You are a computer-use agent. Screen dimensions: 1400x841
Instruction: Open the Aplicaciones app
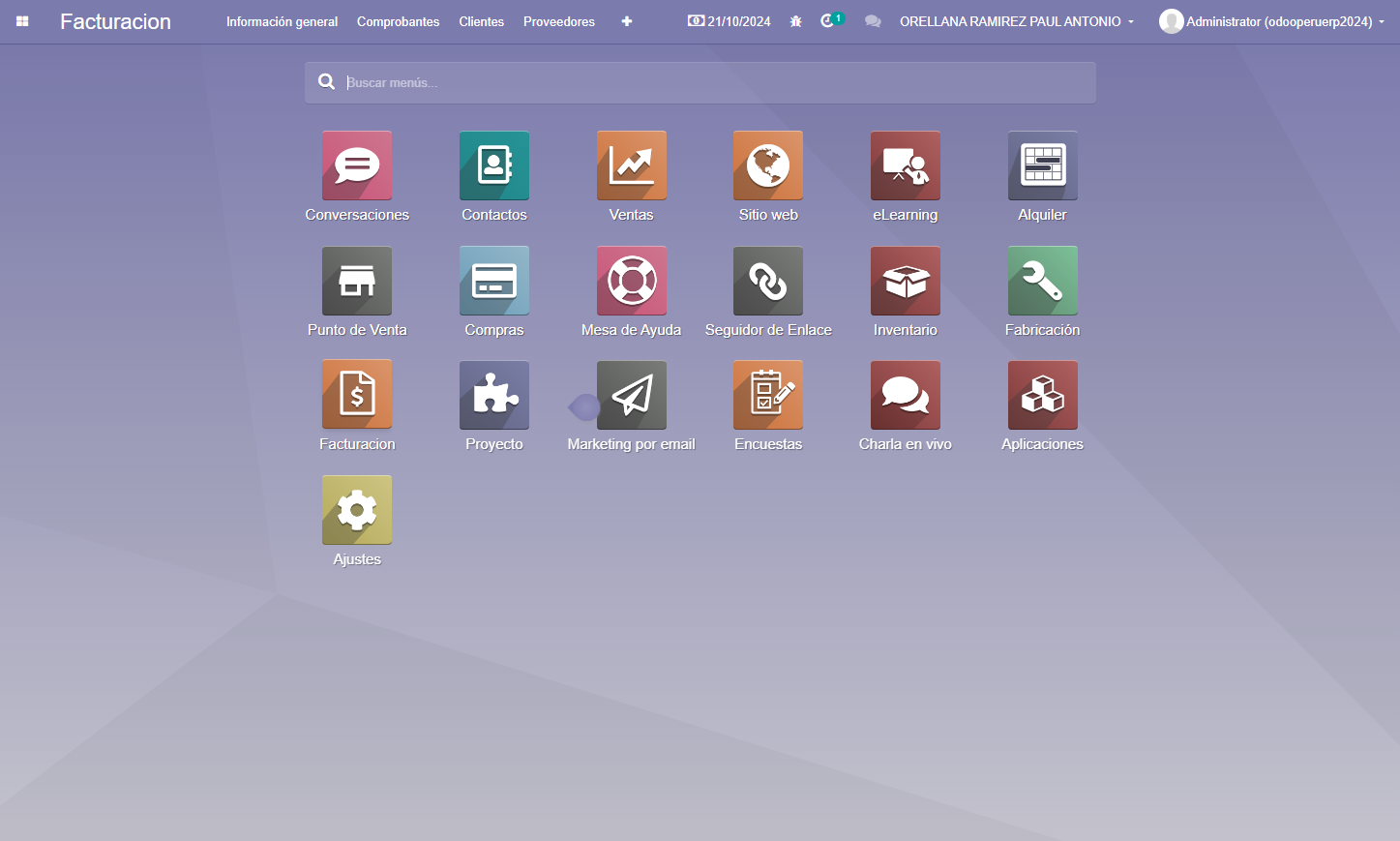1043,395
